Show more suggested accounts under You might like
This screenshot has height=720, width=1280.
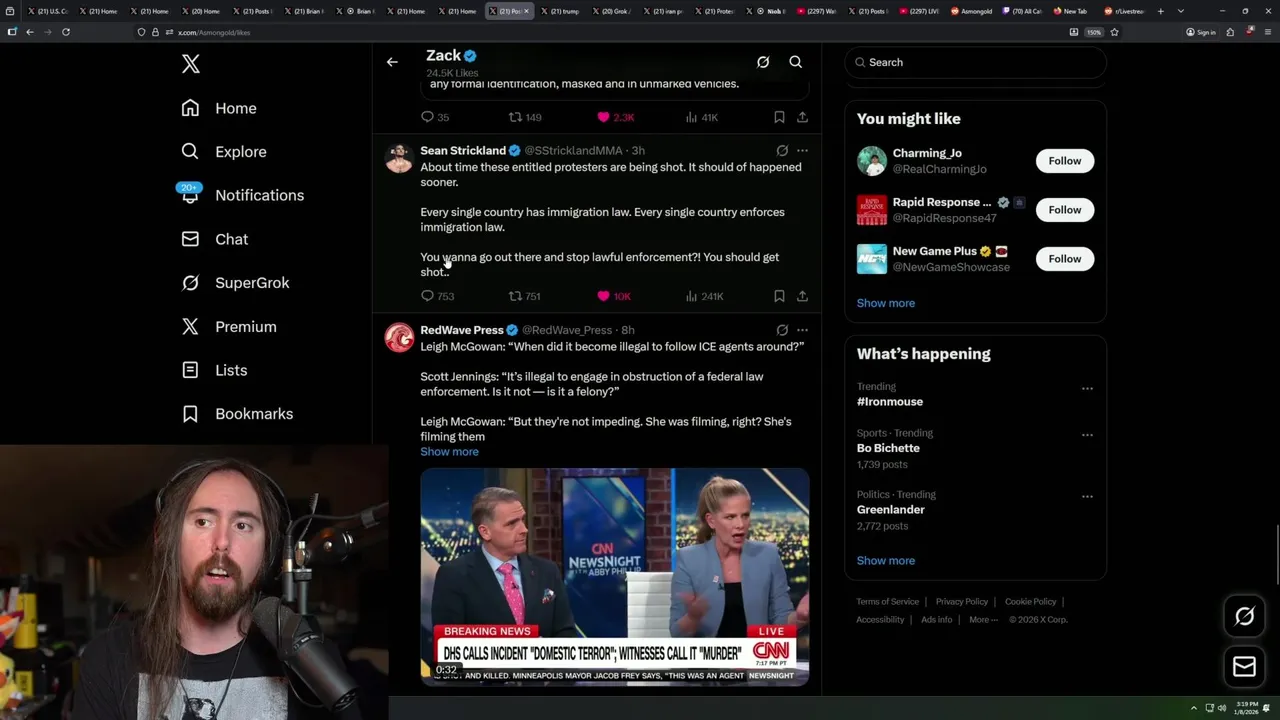click(x=886, y=303)
